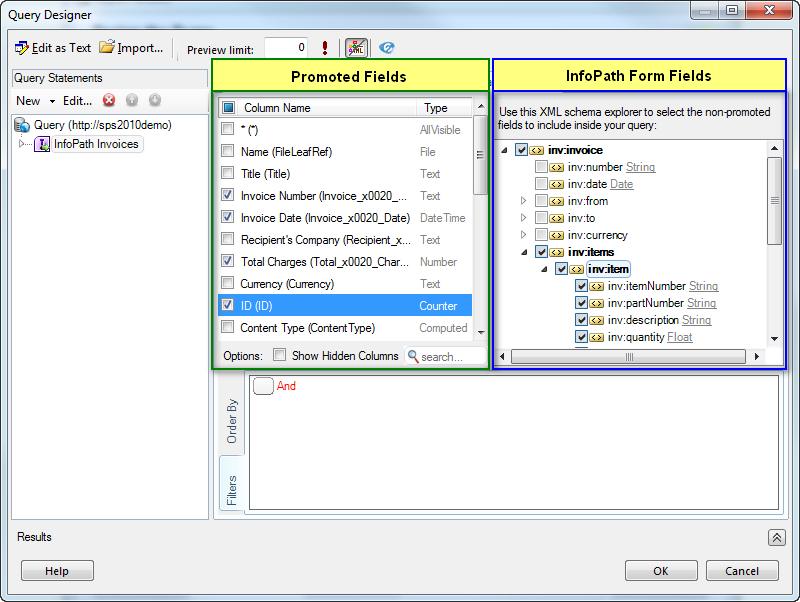Click the Import folder icon

coord(106,48)
